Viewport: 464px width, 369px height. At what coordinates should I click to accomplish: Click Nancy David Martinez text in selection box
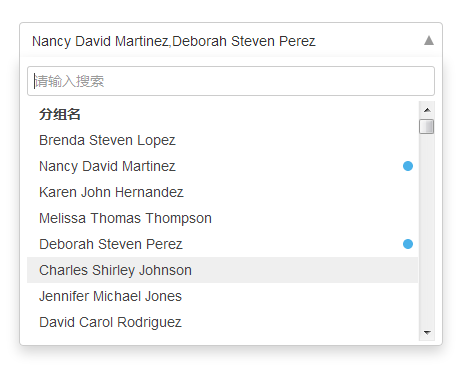click(x=100, y=41)
